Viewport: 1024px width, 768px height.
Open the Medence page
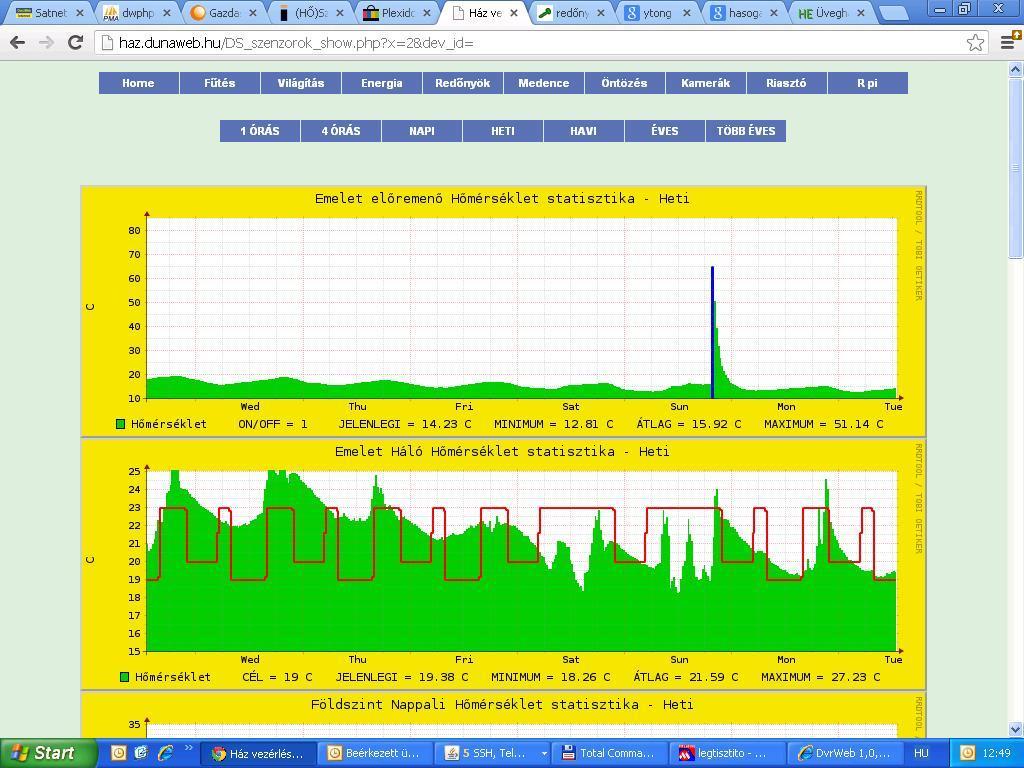point(543,83)
